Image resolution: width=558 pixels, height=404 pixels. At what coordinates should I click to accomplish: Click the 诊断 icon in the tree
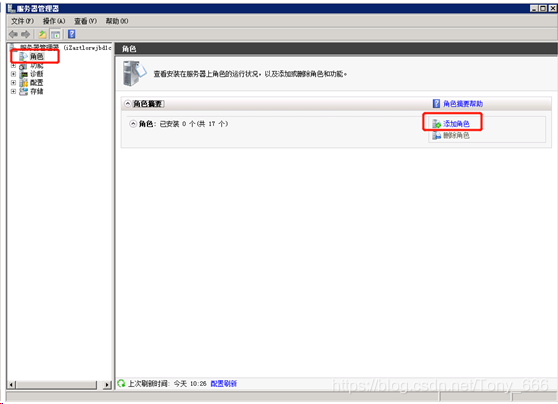(x=23, y=74)
